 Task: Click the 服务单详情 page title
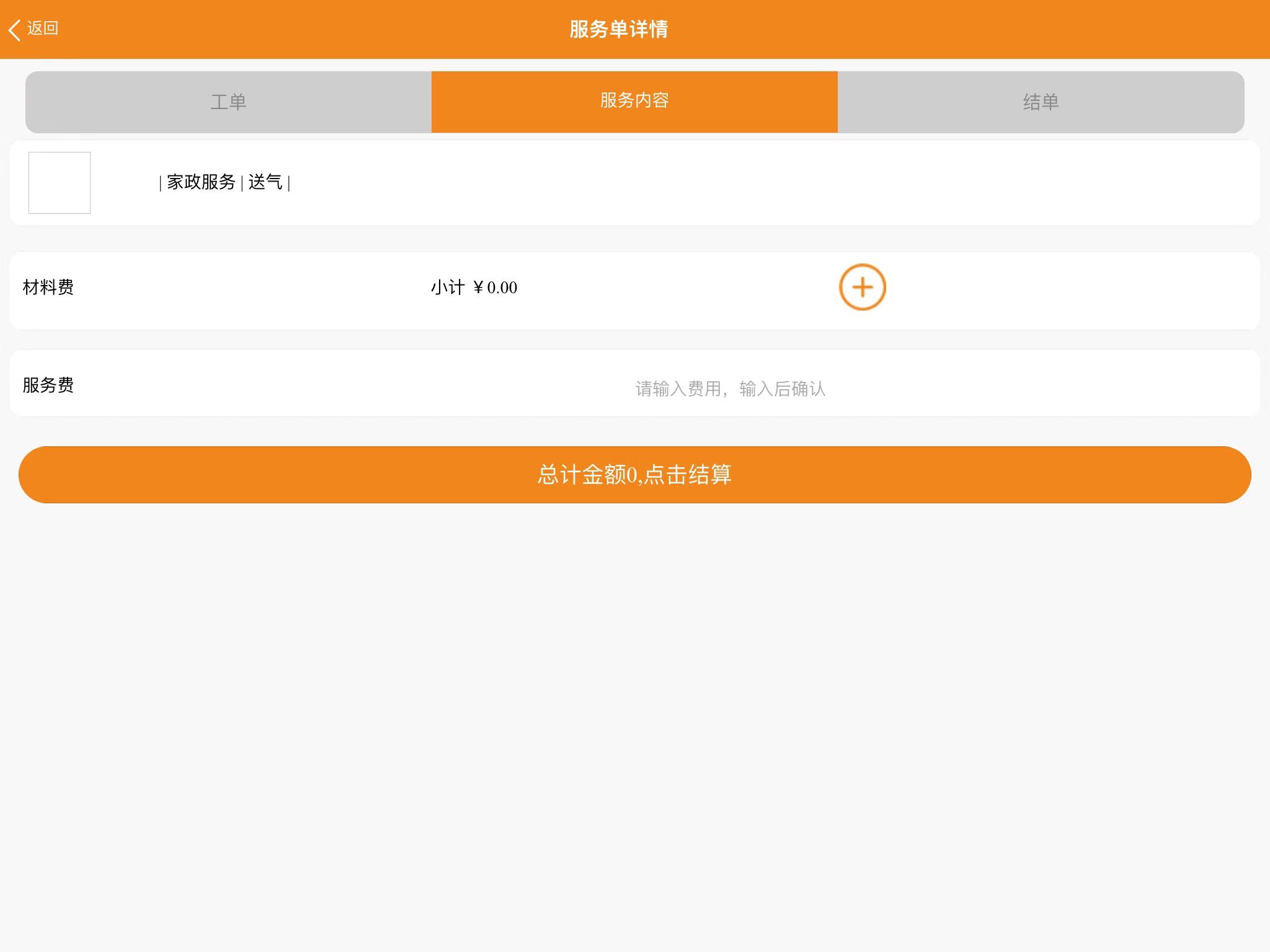point(618,29)
